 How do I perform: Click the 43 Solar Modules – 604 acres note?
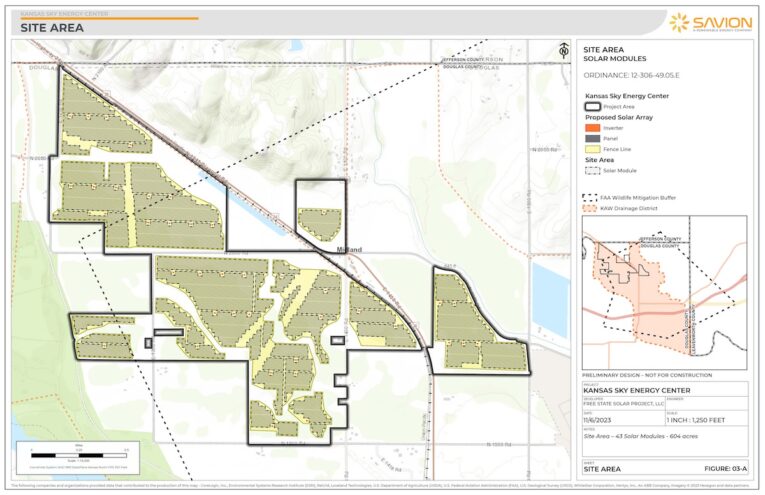pos(641,436)
